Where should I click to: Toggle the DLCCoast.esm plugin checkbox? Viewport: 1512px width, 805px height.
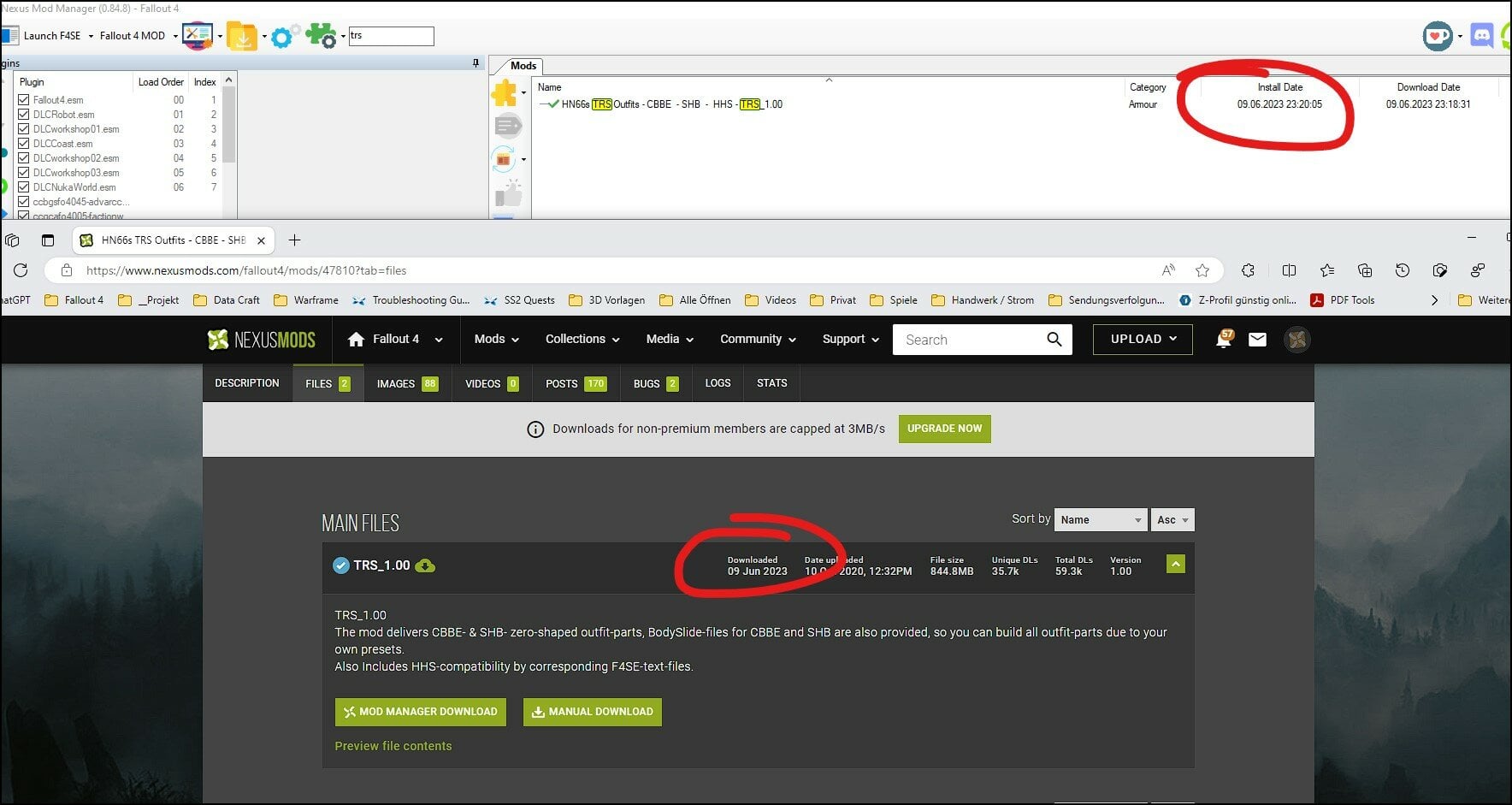click(x=24, y=144)
